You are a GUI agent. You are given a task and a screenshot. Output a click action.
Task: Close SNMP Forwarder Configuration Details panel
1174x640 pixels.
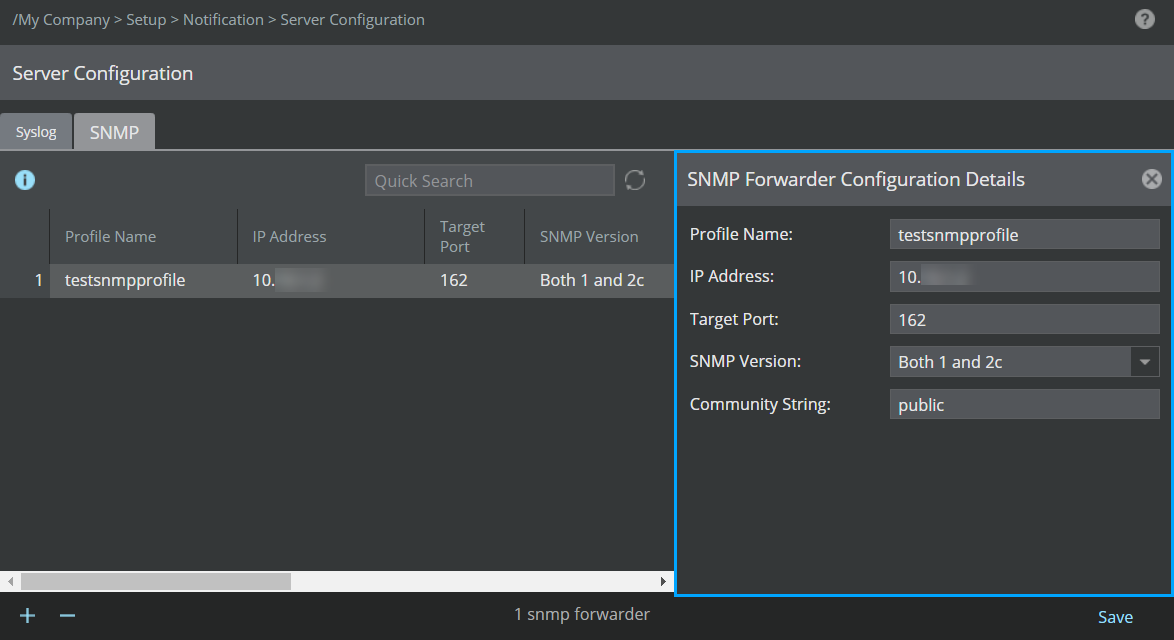pyautogui.click(x=1152, y=179)
